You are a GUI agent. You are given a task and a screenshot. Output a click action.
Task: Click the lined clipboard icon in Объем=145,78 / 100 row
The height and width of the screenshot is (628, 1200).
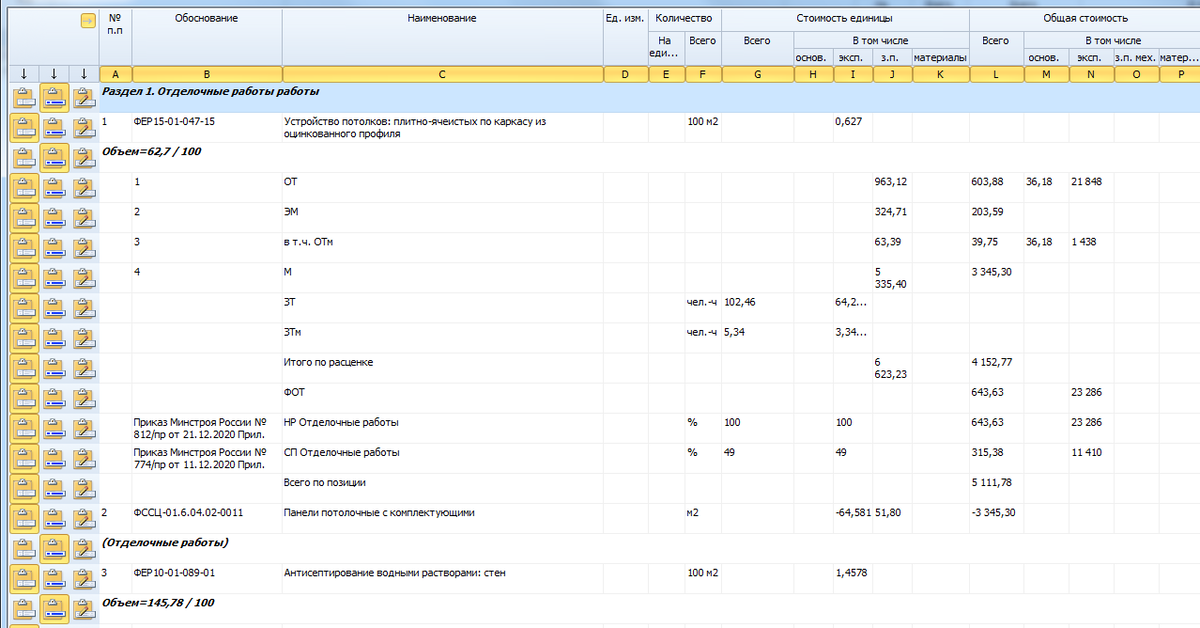click(54, 608)
